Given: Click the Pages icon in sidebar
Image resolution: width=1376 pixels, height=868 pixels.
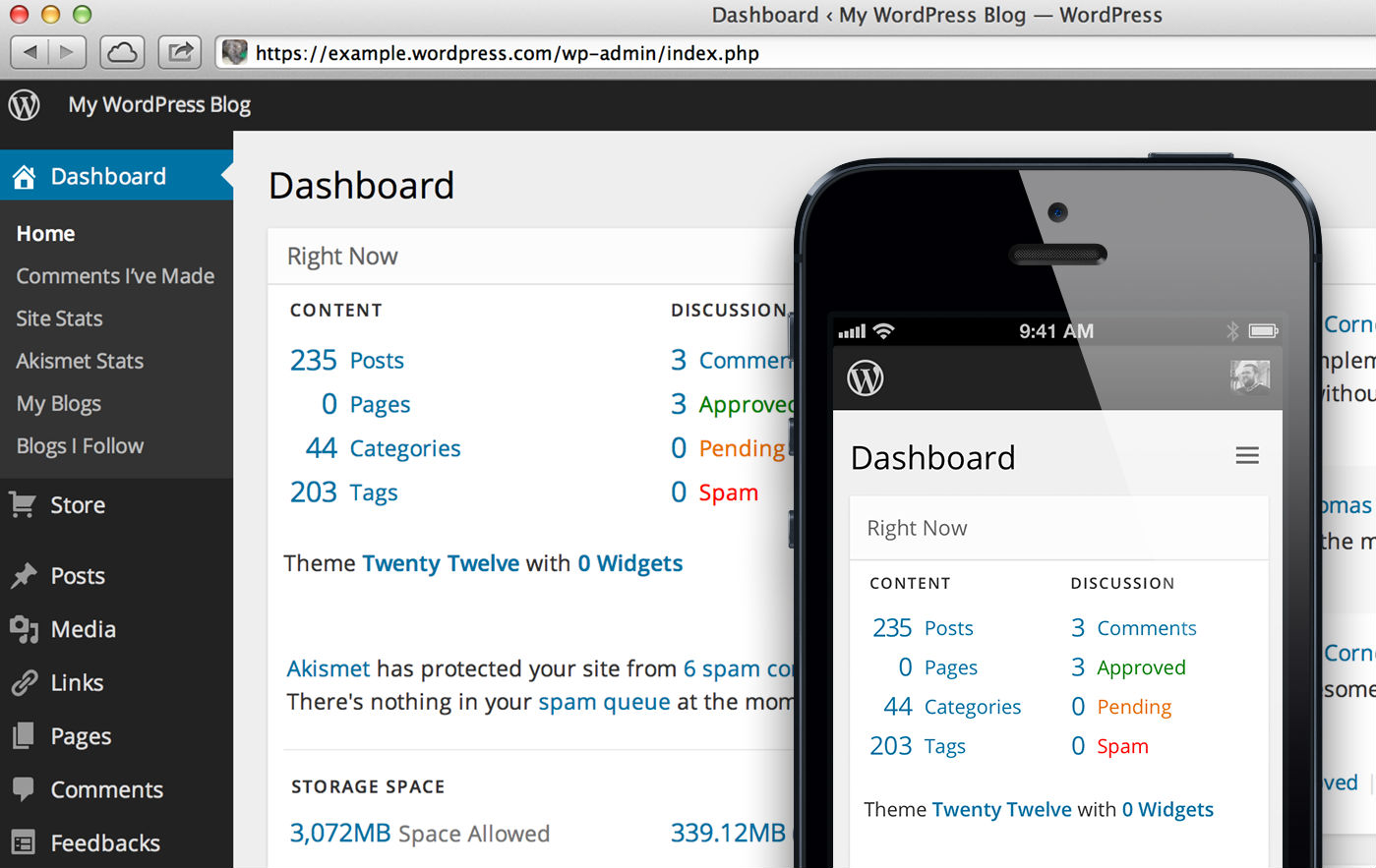Looking at the screenshot, I should 24,736.
